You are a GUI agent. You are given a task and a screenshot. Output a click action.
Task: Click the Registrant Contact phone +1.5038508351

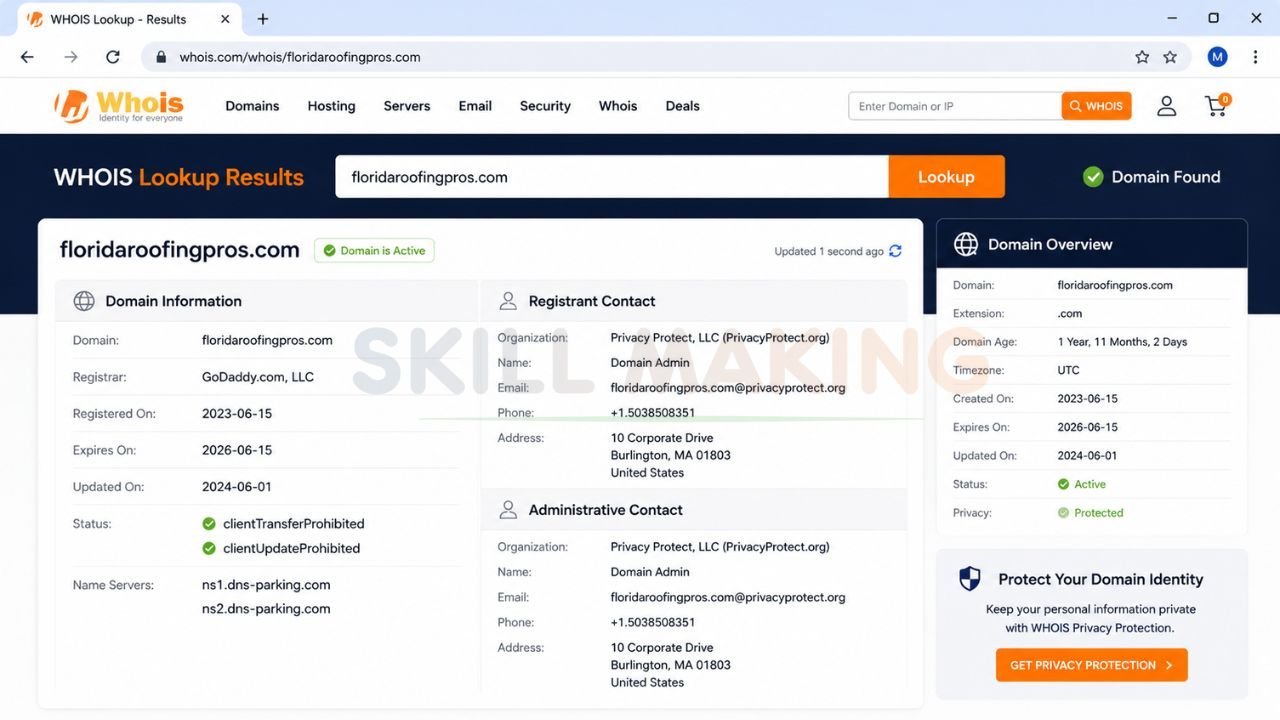click(653, 413)
